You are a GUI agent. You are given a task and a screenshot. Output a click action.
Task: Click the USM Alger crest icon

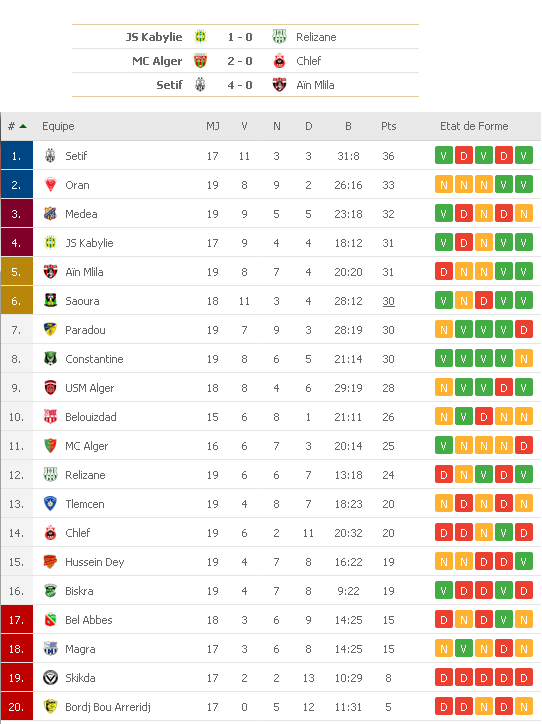(x=50, y=388)
